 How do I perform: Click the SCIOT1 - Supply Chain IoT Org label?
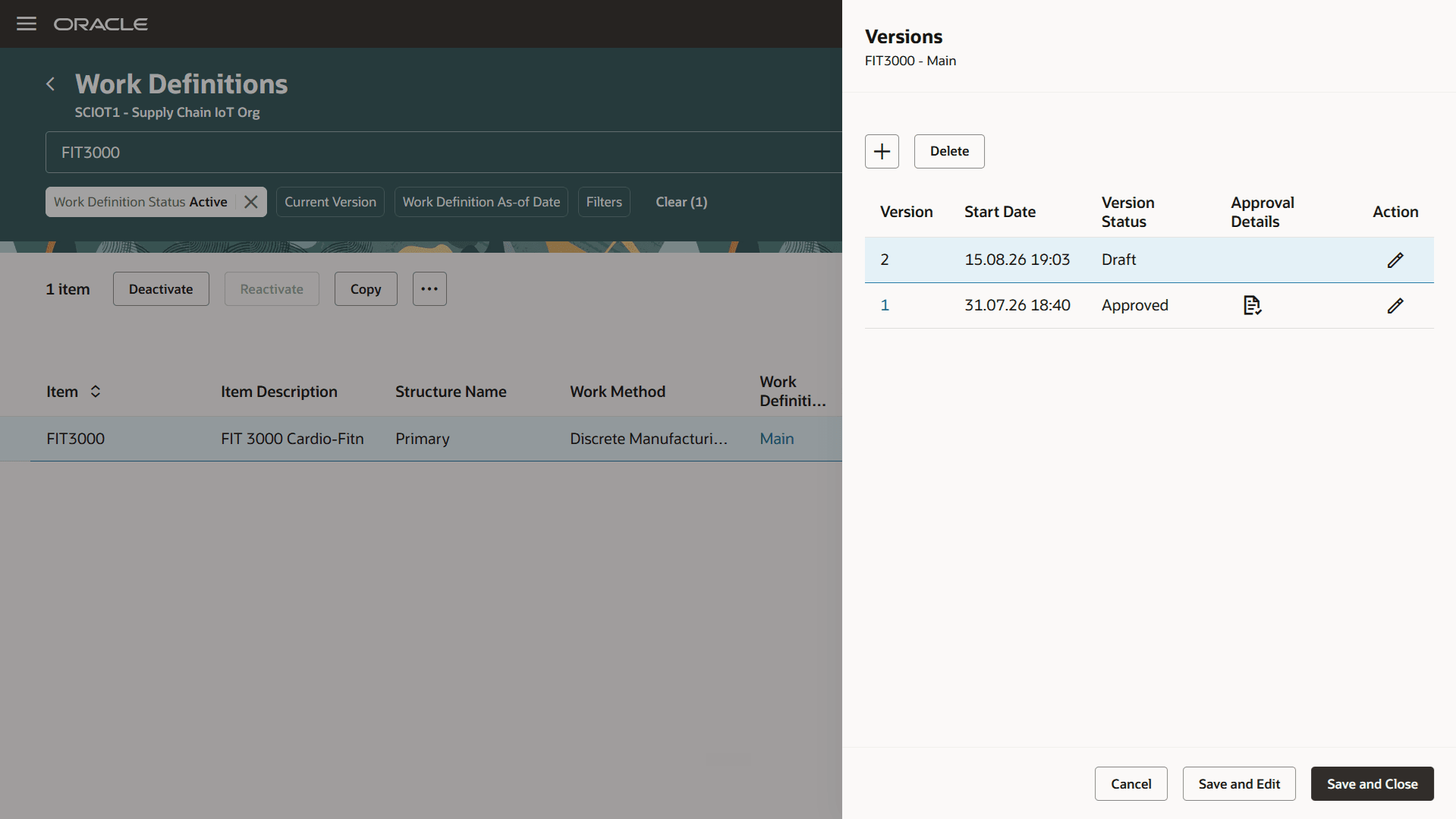167,112
